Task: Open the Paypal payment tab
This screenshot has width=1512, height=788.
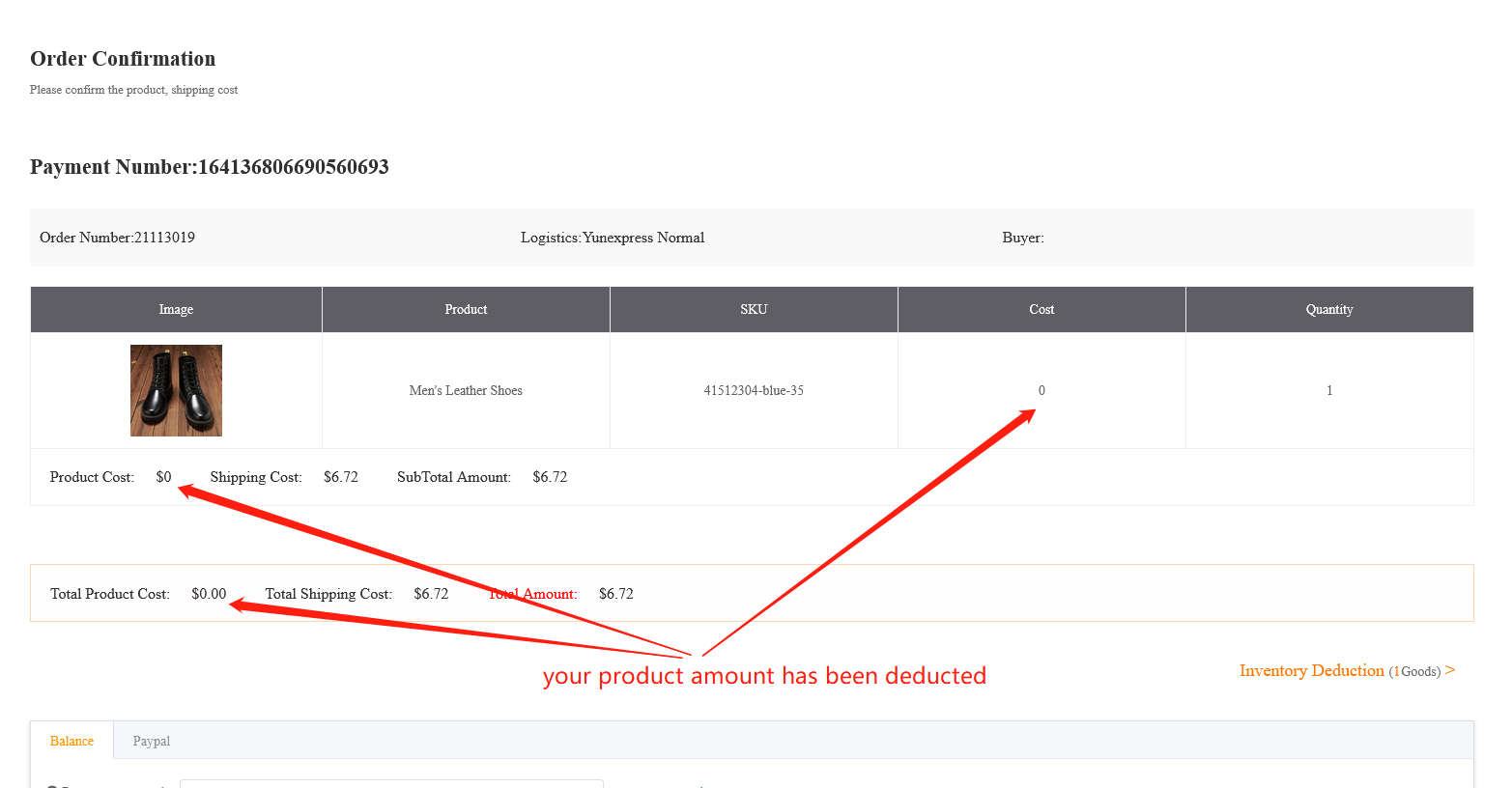Action: click(x=151, y=741)
